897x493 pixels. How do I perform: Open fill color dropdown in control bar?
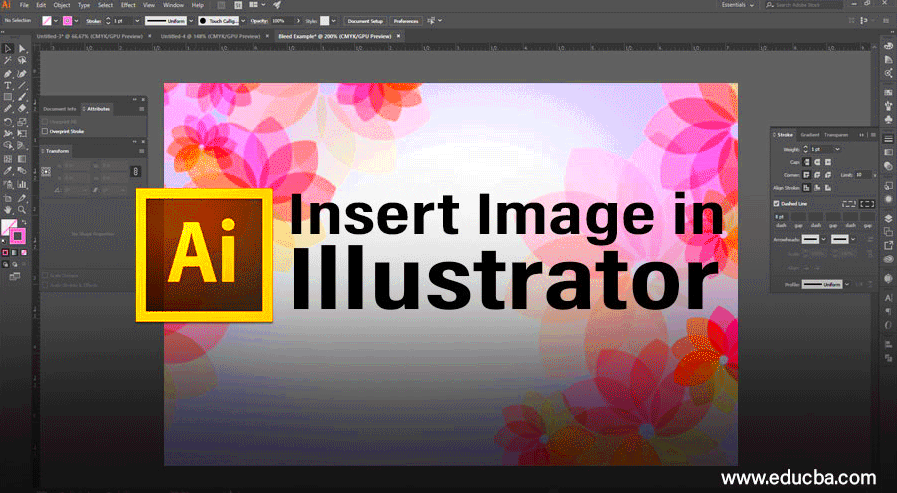(55, 21)
